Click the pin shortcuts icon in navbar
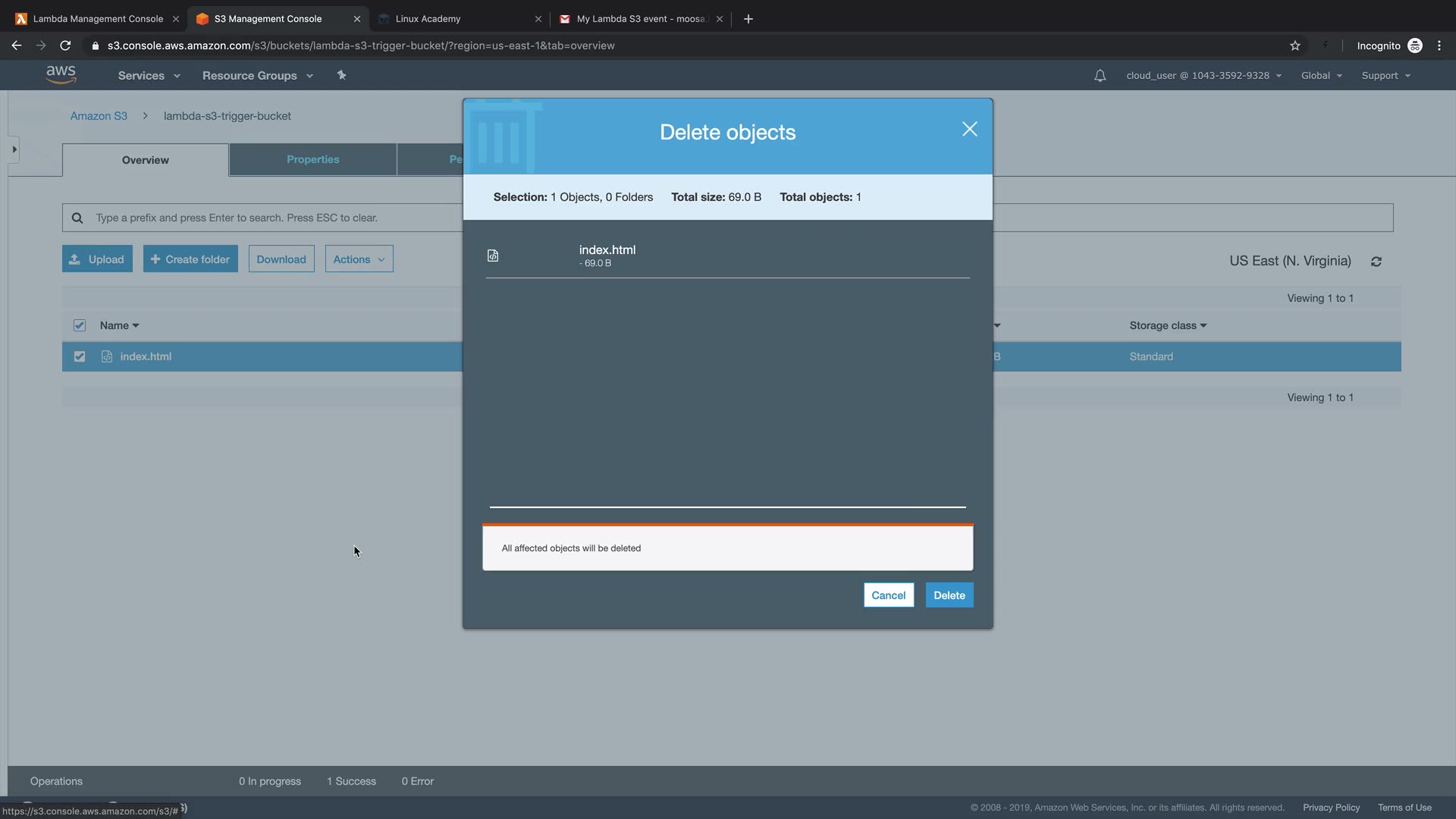1456x819 pixels. pos(341,75)
